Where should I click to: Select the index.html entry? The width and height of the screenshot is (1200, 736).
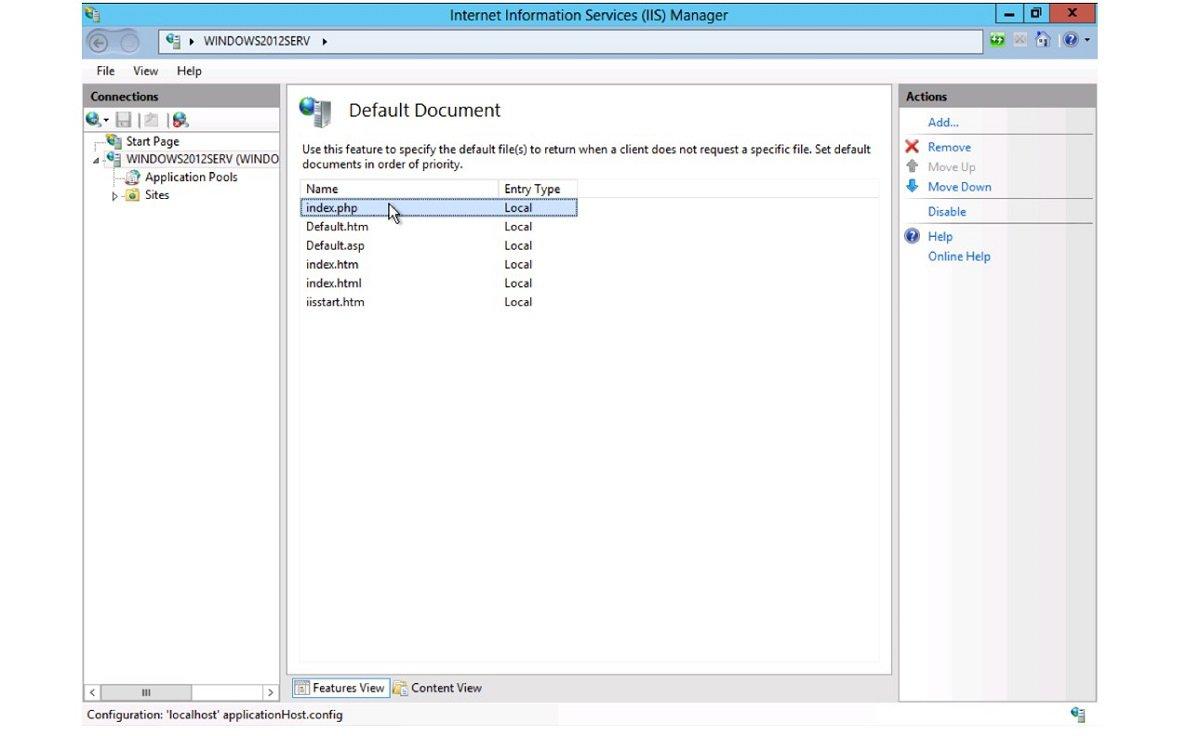(x=439, y=283)
